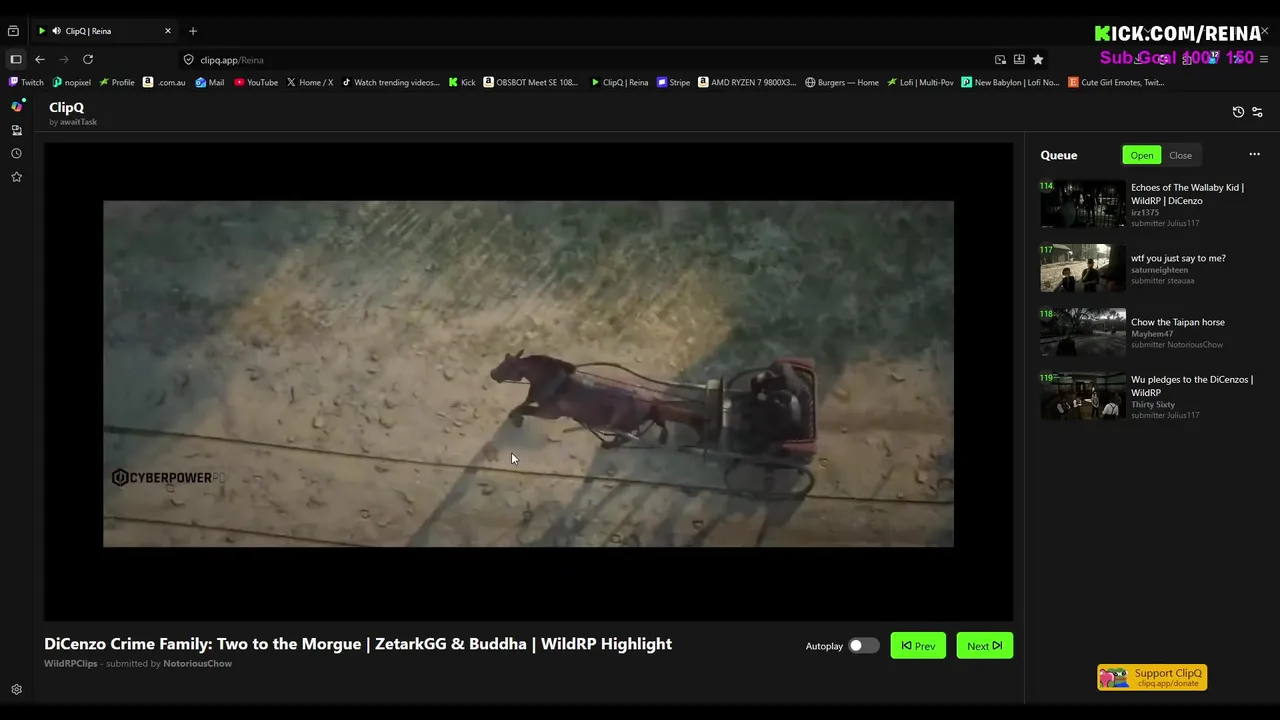
Task: Select the 'wtf you just say to me?' thumbnail
Action: tap(1083, 268)
